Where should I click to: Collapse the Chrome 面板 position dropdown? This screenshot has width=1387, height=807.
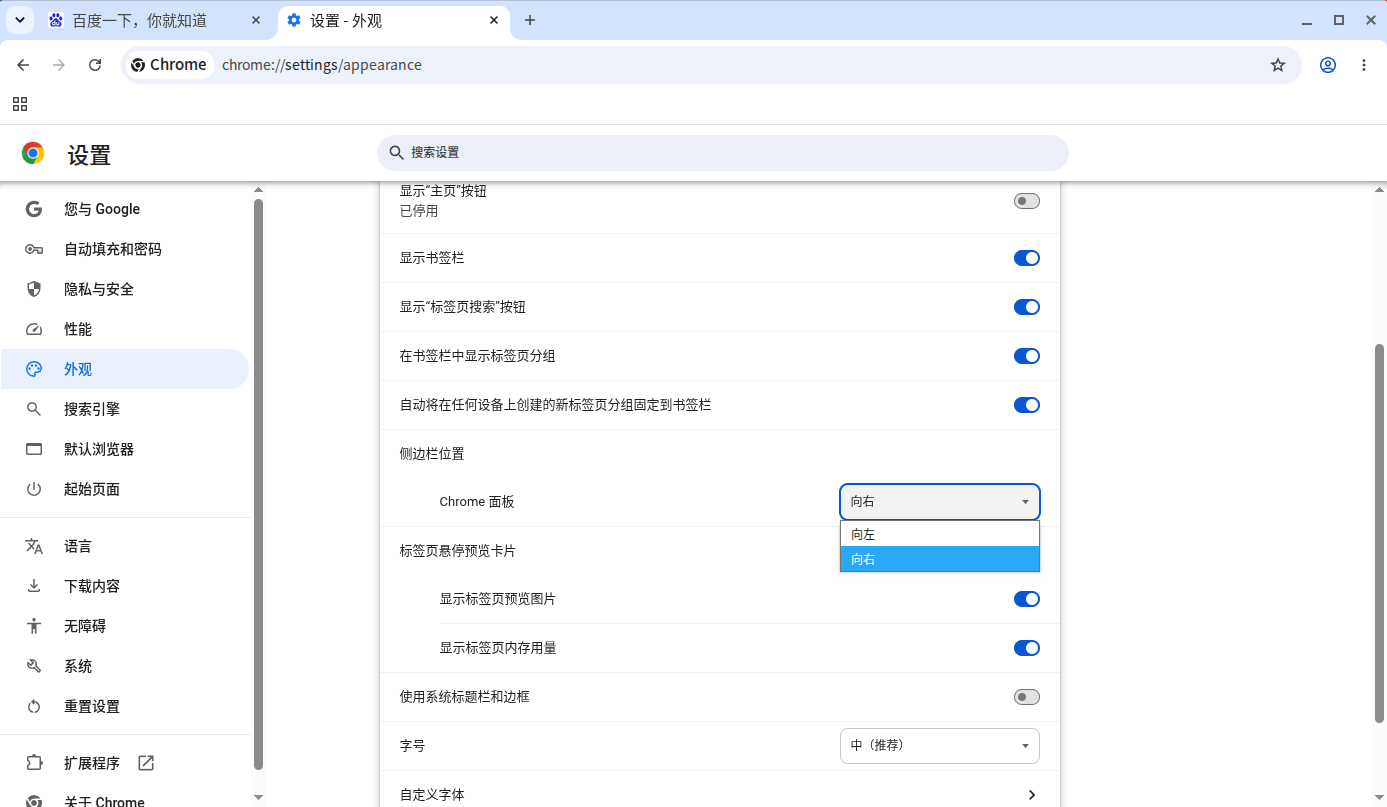coord(940,502)
